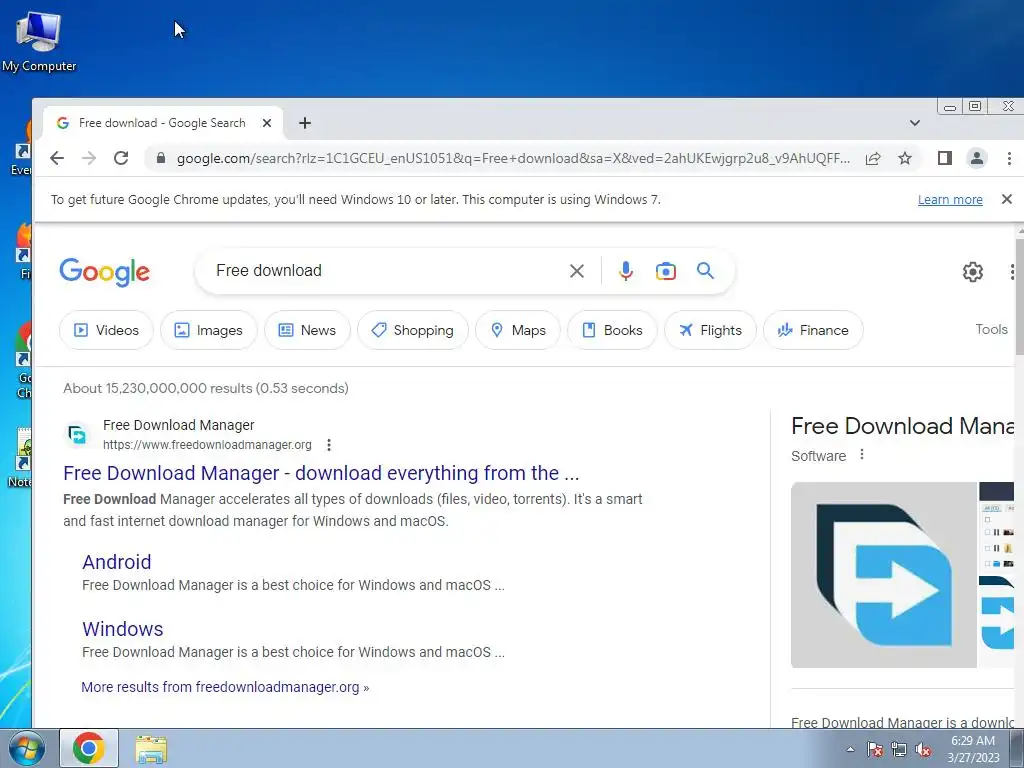Click the freedownloadmanager.org URL text

[x=207, y=445]
